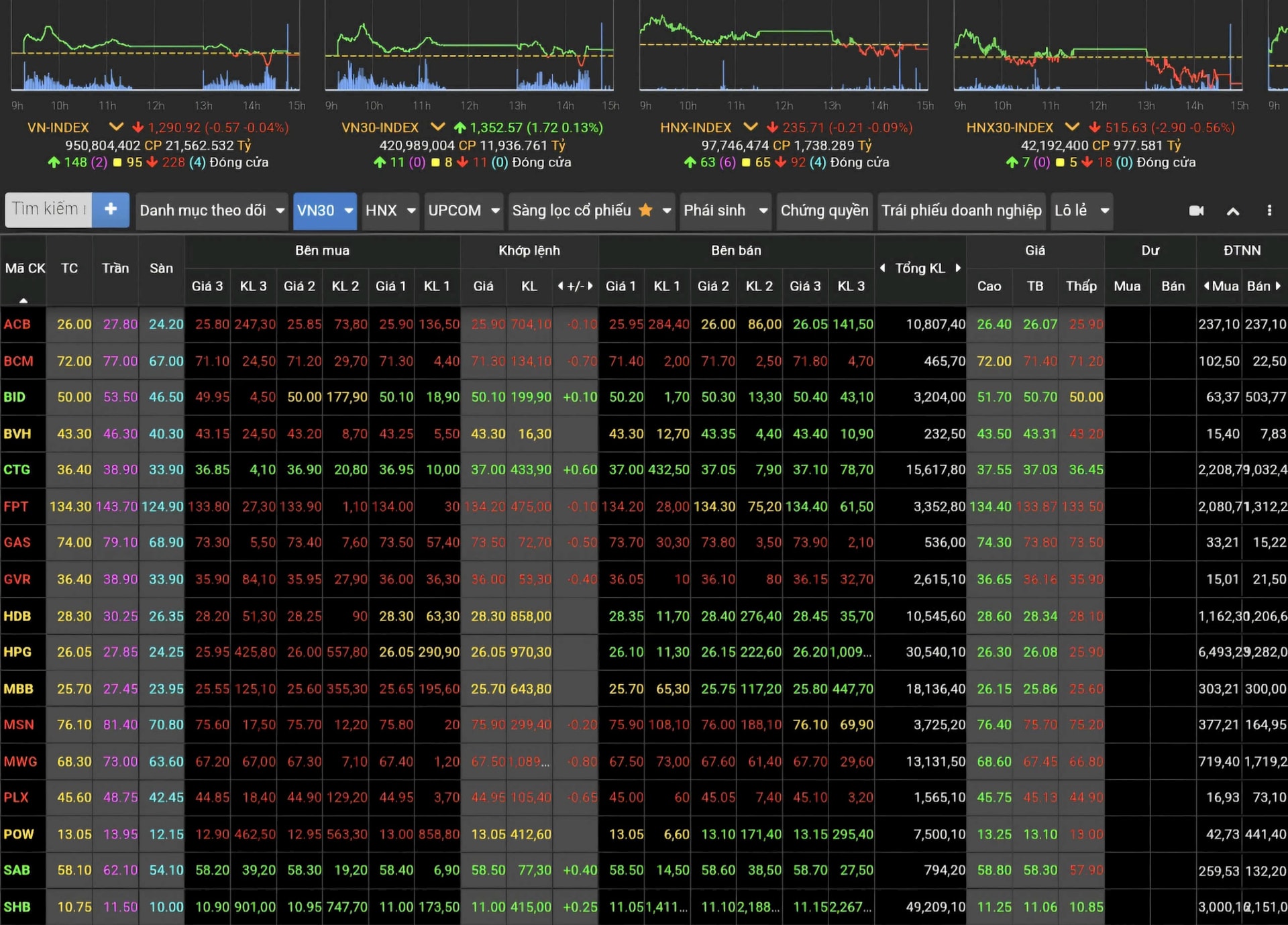
Task: Open stock SAB symbol
Action: coord(17,870)
